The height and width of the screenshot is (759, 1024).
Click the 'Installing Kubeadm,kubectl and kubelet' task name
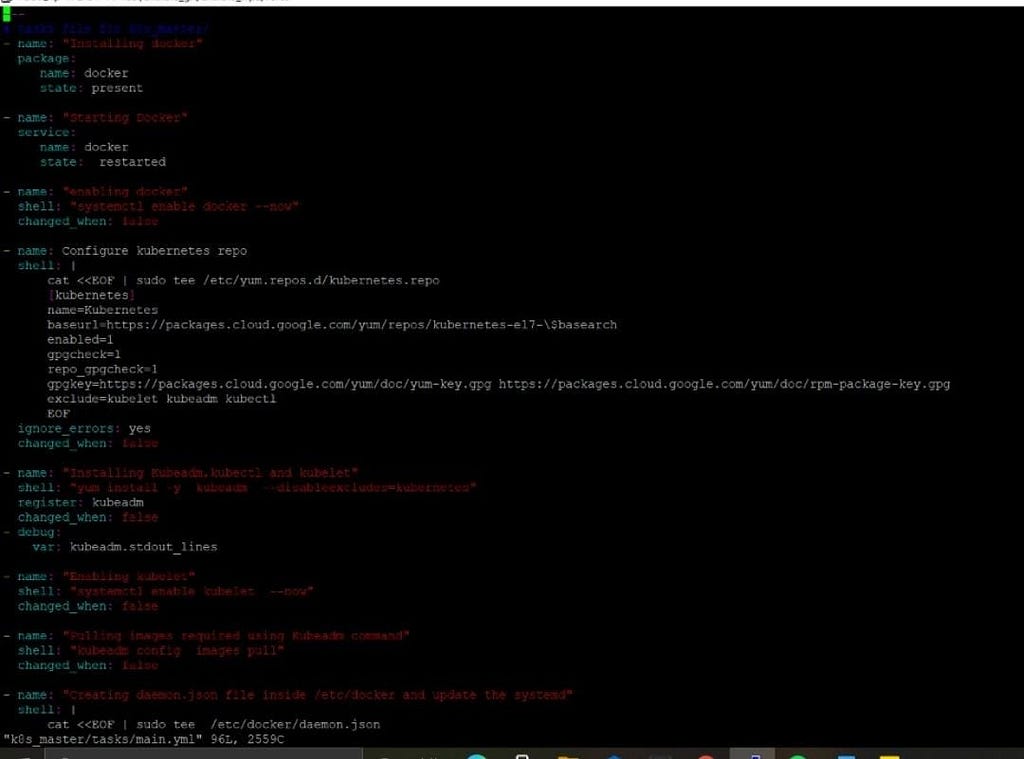(210, 473)
